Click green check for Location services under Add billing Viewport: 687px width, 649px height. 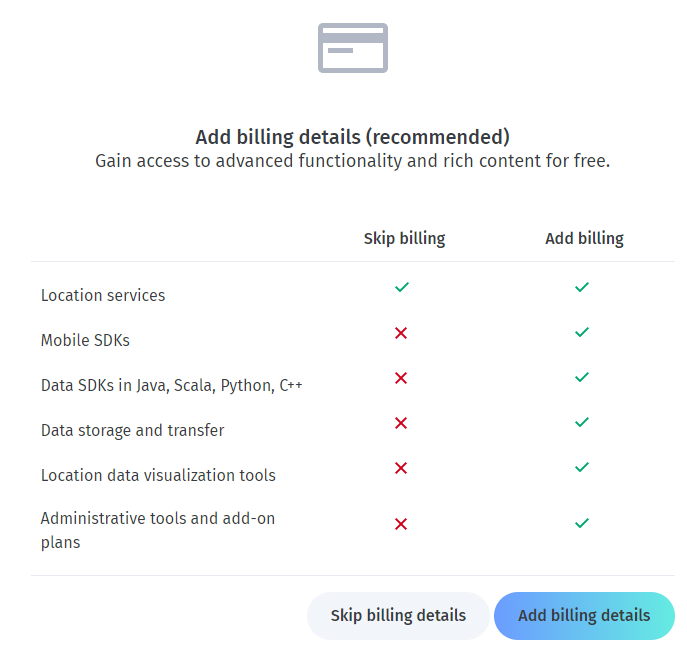pyautogui.click(x=582, y=287)
